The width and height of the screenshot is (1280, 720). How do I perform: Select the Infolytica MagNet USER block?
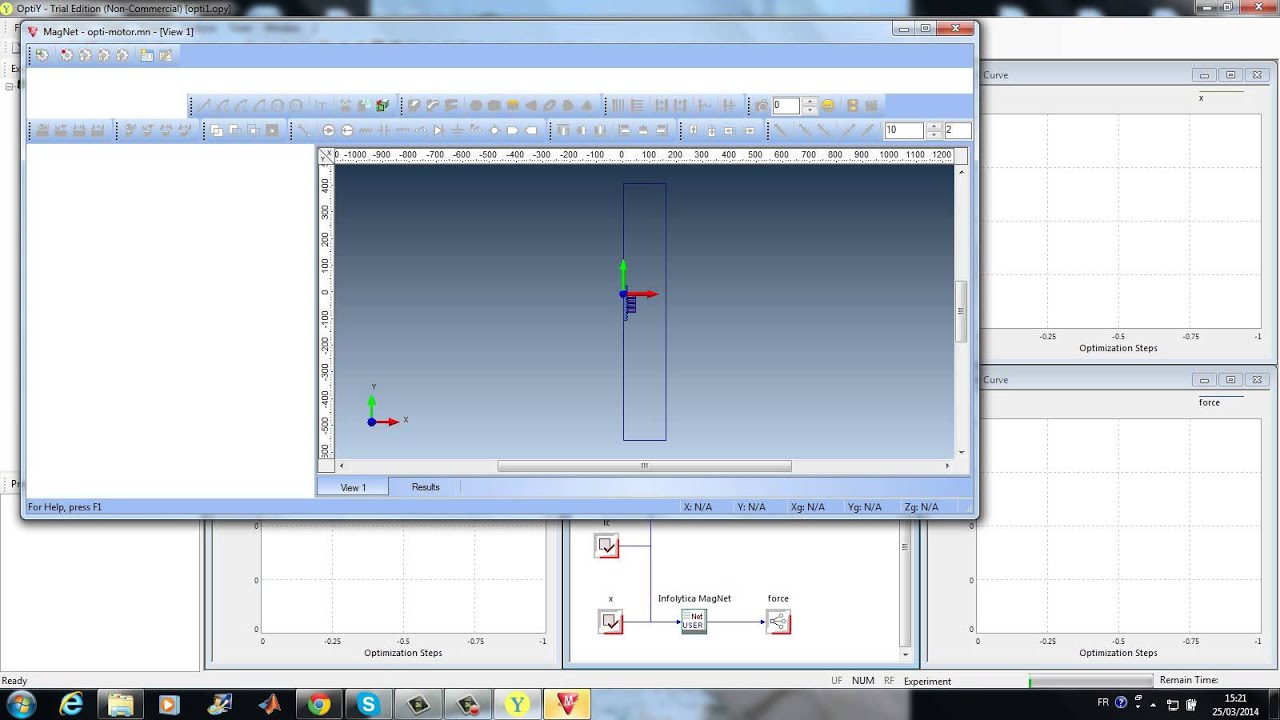point(693,621)
